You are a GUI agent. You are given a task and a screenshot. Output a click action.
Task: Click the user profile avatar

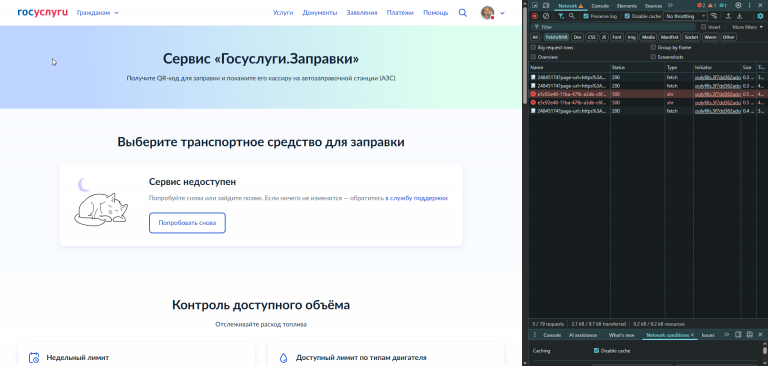[487, 13]
